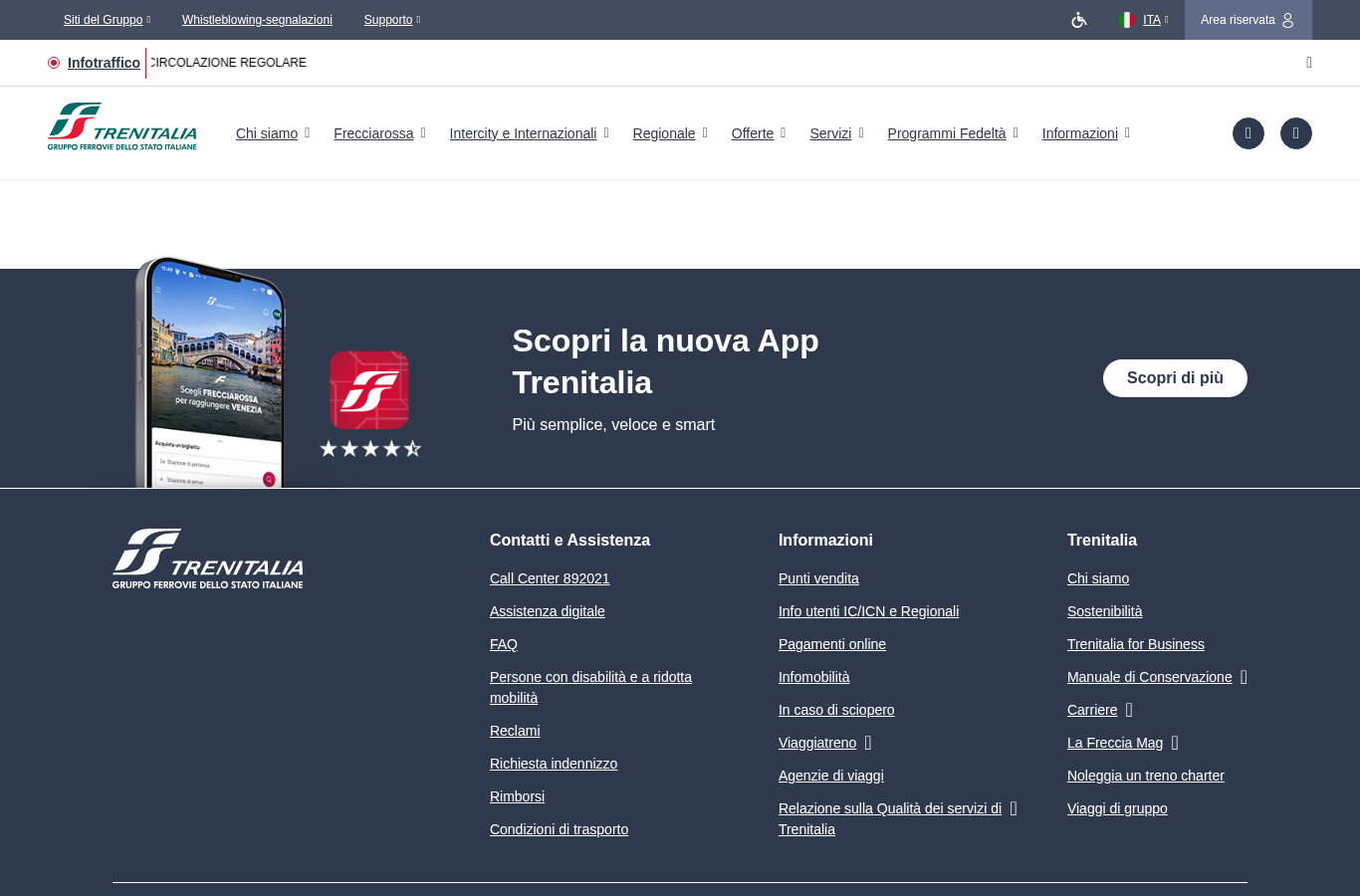Click the Area riservata button
Viewport: 1360px width, 896px height.
pyautogui.click(x=1248, y=20)
